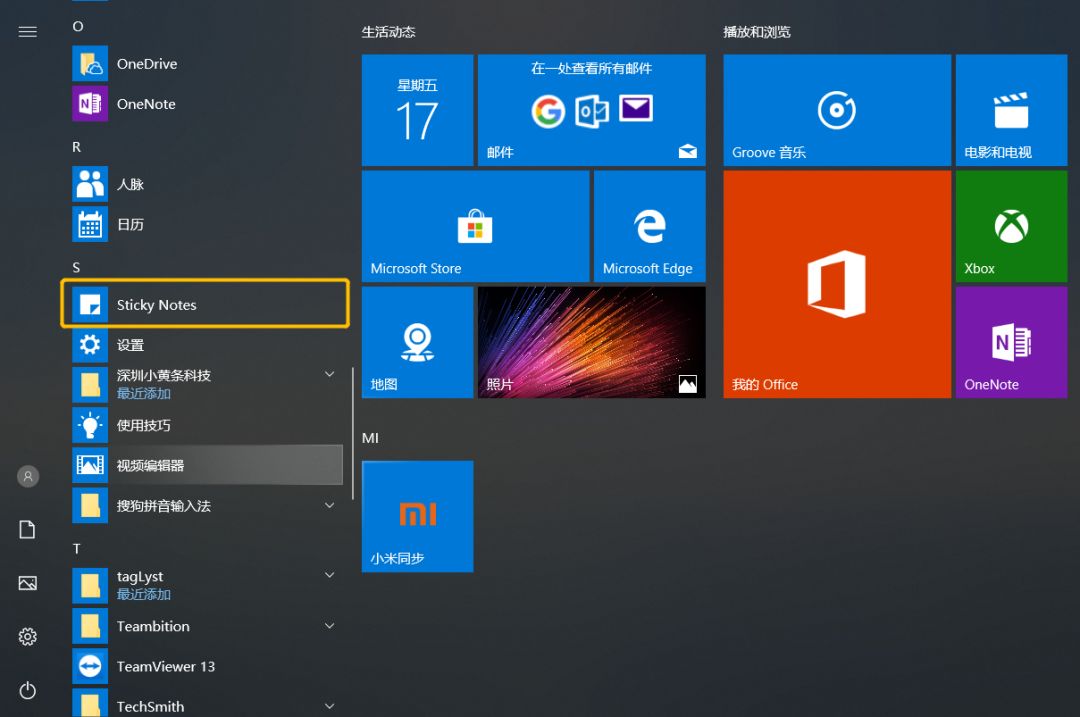
Task: Expand the Teambition entry
Action: [330, 626]
